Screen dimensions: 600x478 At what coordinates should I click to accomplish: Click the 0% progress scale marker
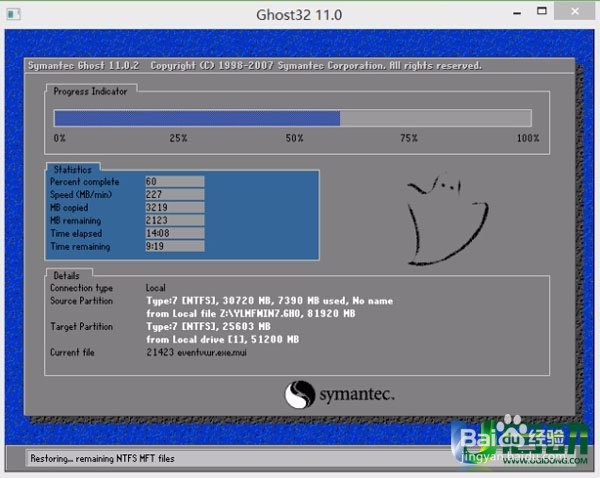(x=60, y=138)
